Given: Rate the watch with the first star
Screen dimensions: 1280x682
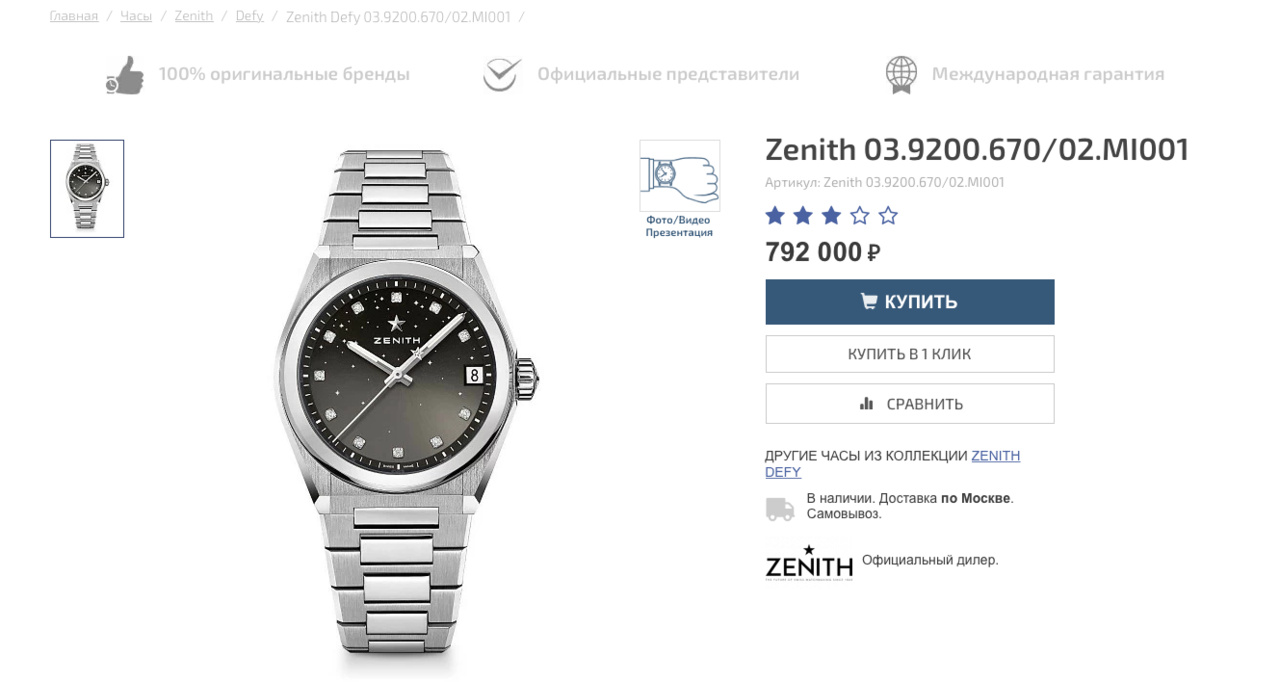Looking at the screenshot, I should 775,216.
